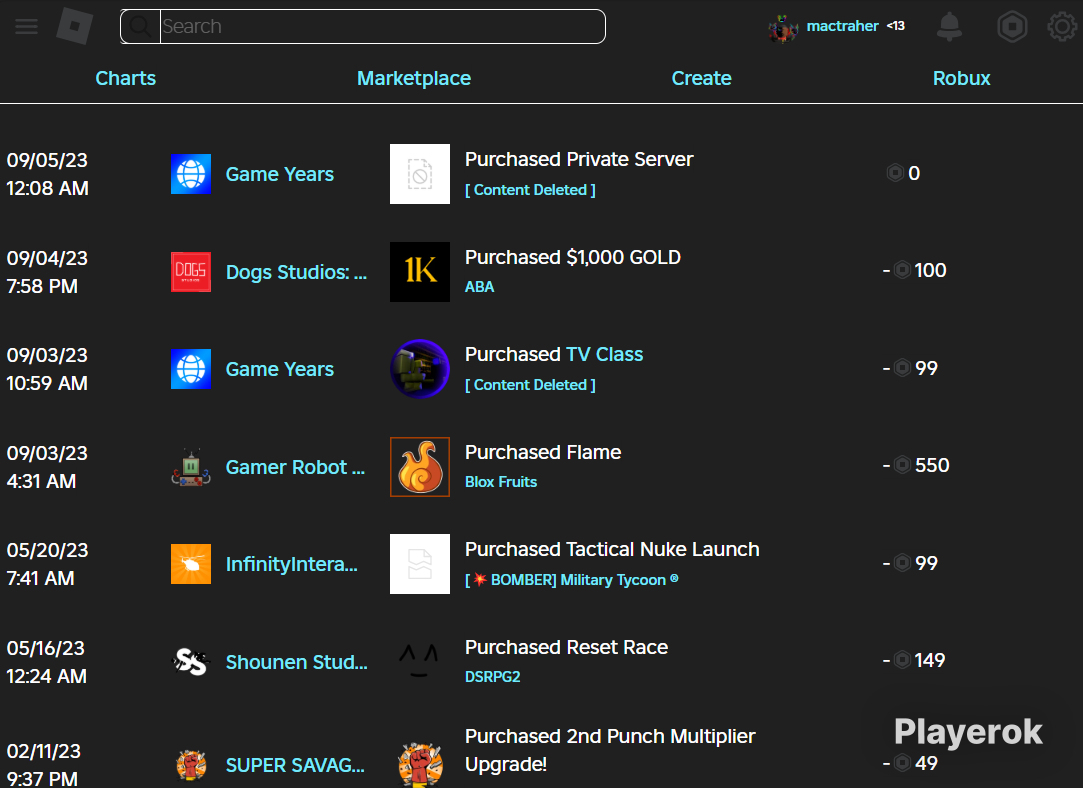Select the 'Purchased $1,000 GOLD' text
Viewport: 1083px width, 788px height.
pos(573,257)
